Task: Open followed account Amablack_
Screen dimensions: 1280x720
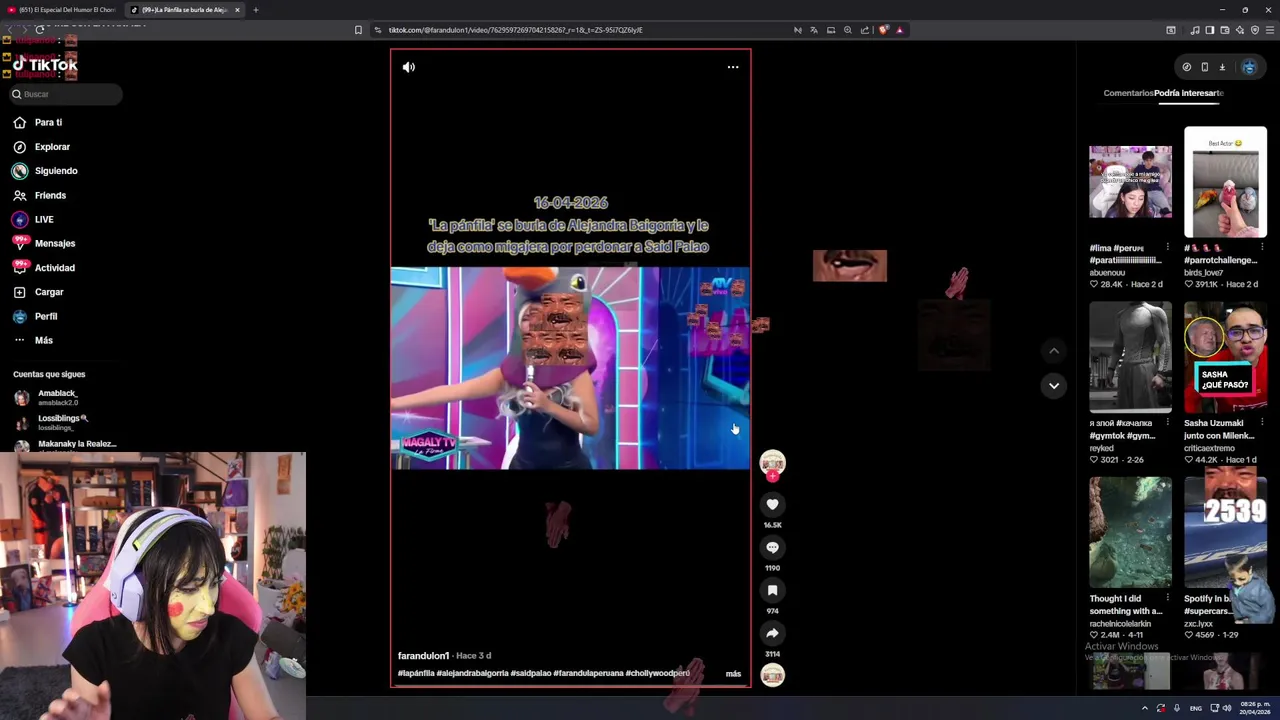Action: 57,397
